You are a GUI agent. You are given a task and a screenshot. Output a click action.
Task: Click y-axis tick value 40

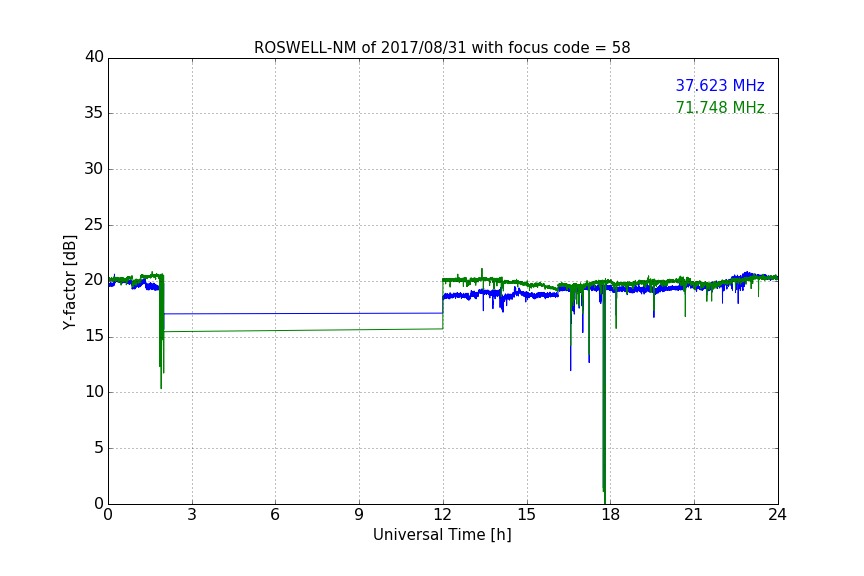pyautogui.click(x=94, y=57)
